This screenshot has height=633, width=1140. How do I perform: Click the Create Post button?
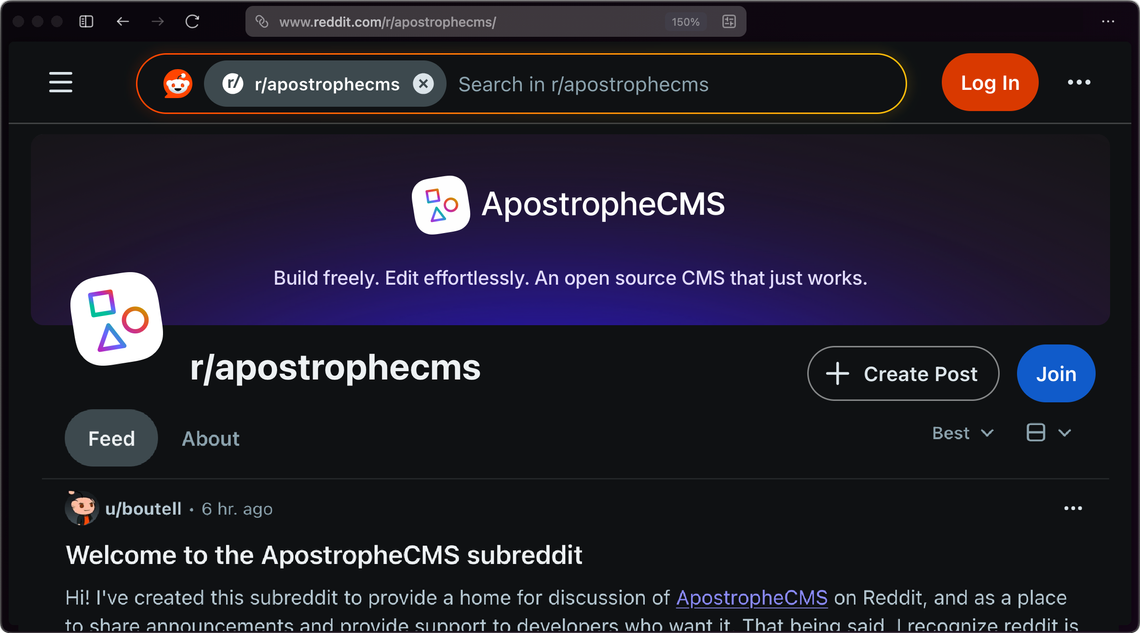click(x=902, y=374)
